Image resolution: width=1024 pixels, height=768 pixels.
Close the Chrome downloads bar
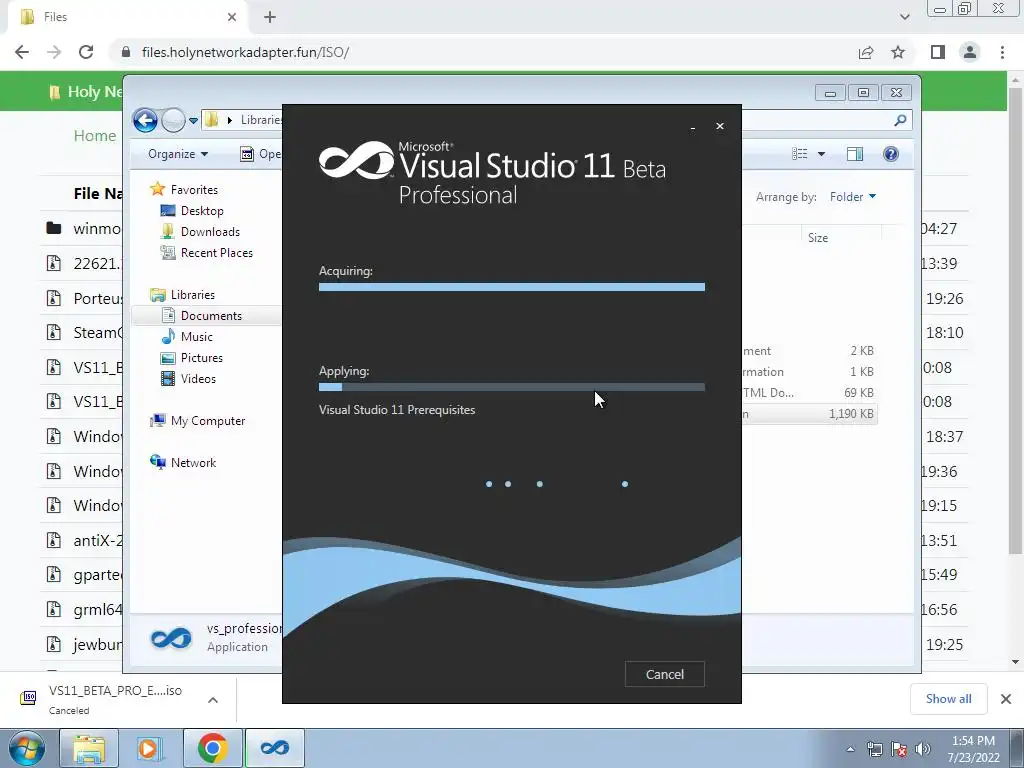[x=1006, y=699]
